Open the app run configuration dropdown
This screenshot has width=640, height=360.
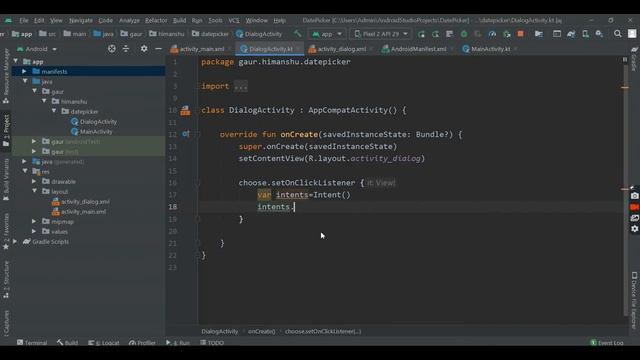327,34
